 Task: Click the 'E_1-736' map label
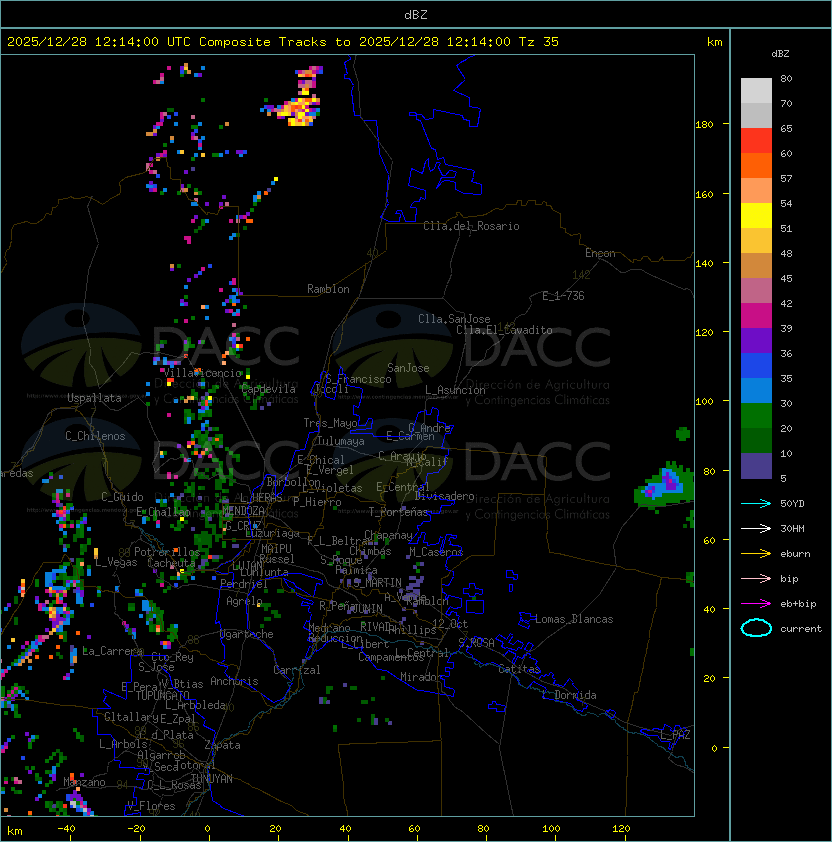click(x=563, y=295)
